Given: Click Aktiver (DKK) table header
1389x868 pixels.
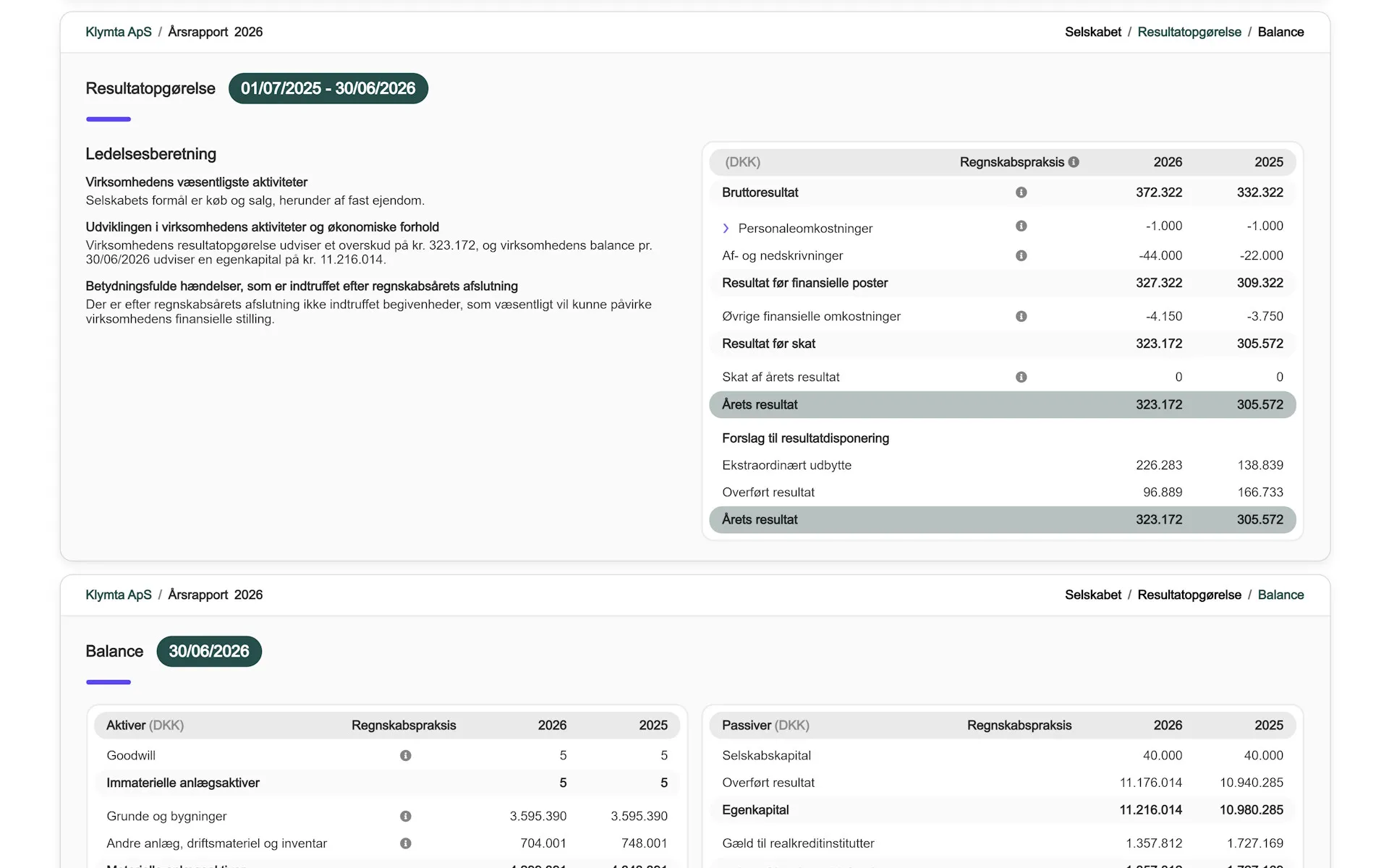Looking at the screenshot, I should click(x=145, y=726).
